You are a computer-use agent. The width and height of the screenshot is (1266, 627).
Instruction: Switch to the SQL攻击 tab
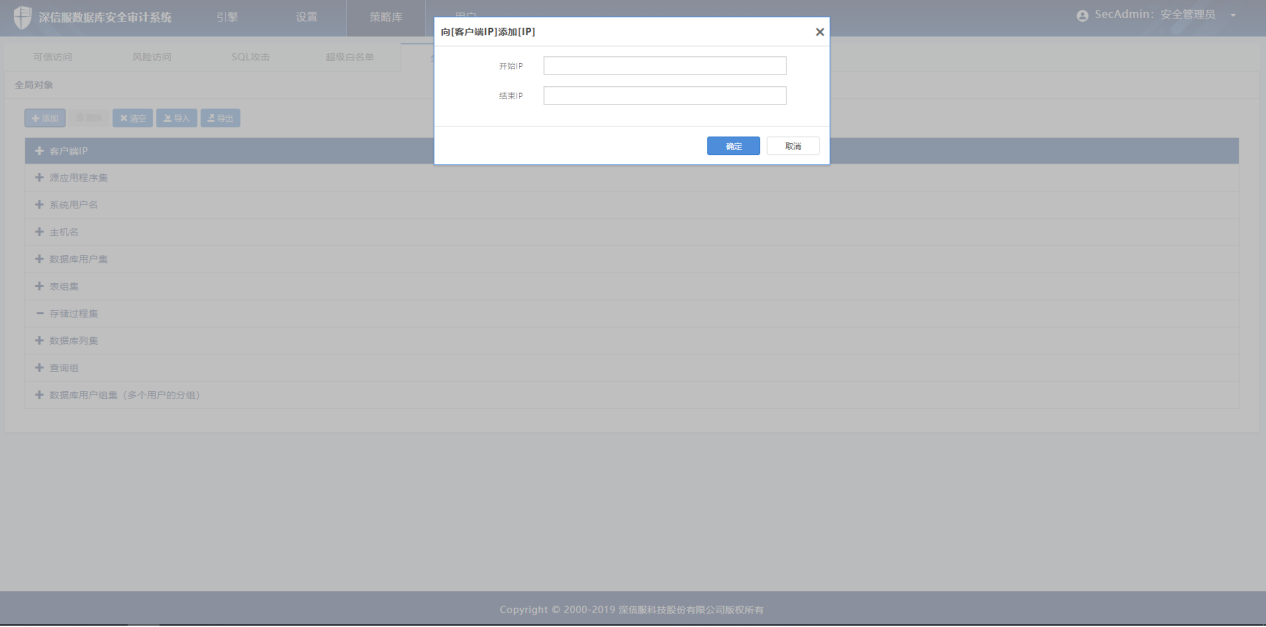251,57
